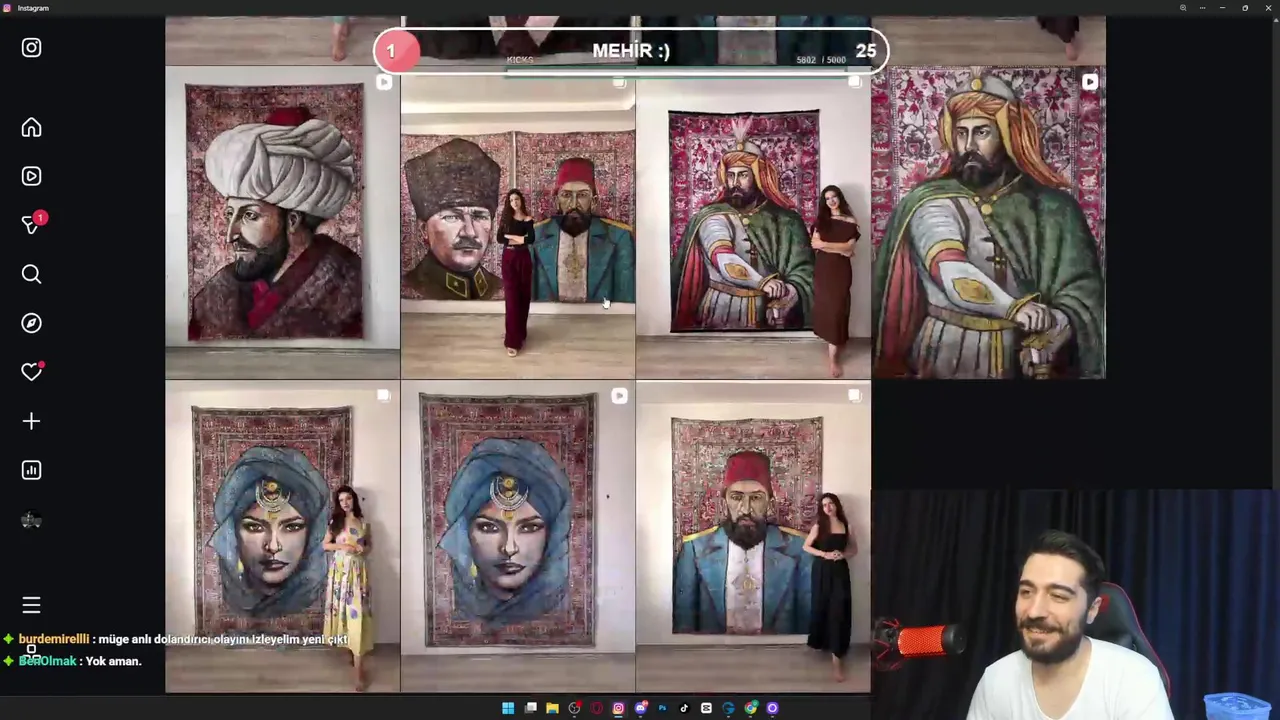The width and height of the screenshot is (1280, 720).
Task: Open TikTok from the taskbar
Action: pos(684,708)
